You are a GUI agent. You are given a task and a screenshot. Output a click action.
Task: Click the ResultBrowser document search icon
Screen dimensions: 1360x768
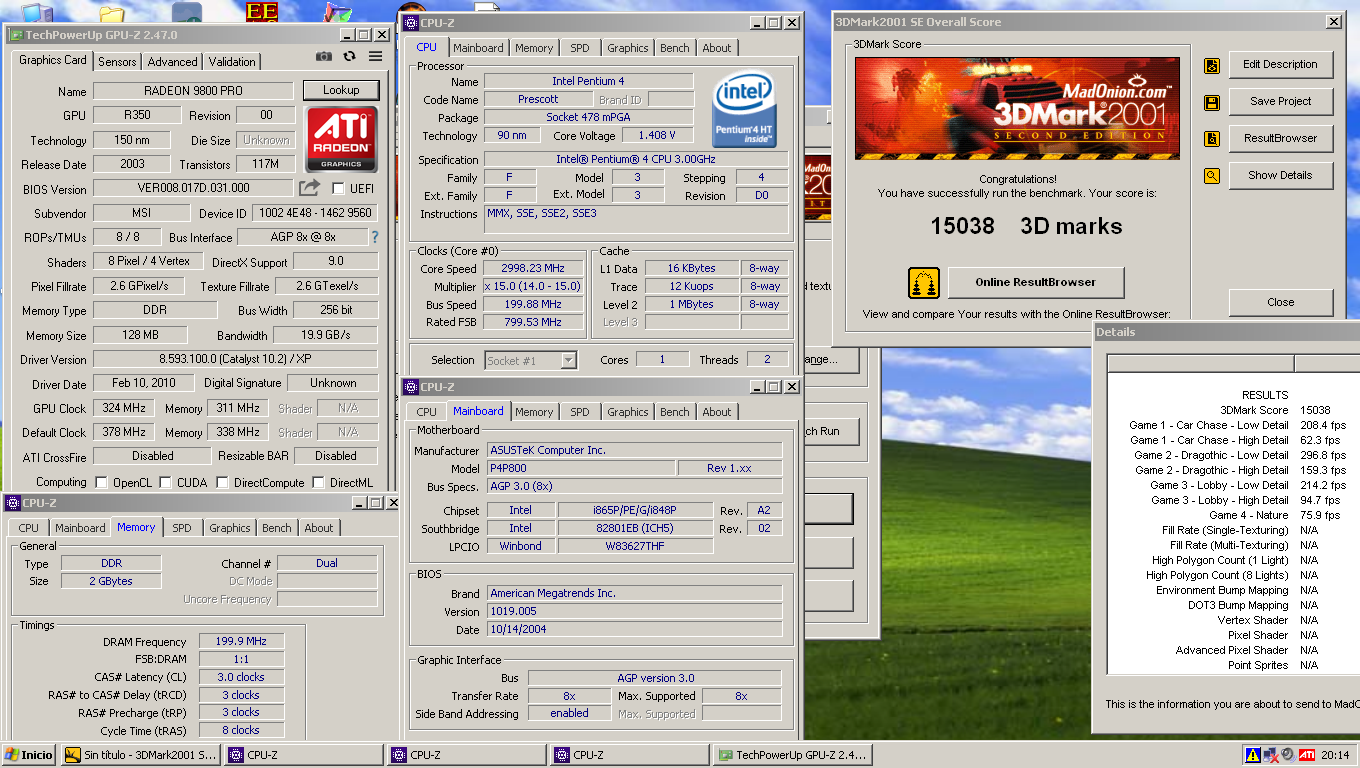click(1211, 140)
